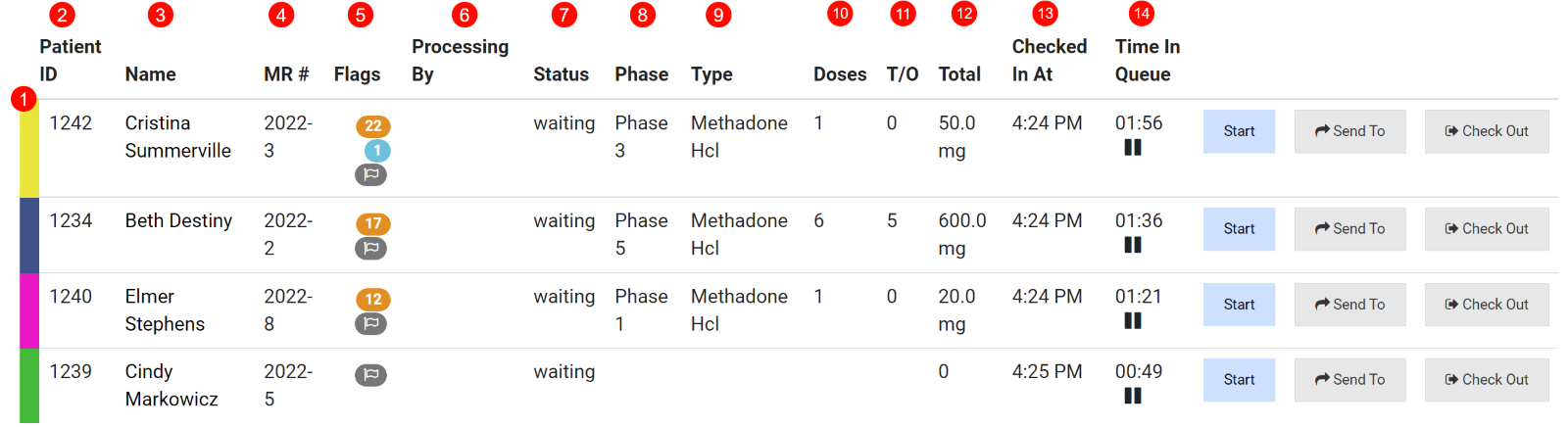
Task: Start processing Cindy Markowicz
Action: tap(1239, 380)
